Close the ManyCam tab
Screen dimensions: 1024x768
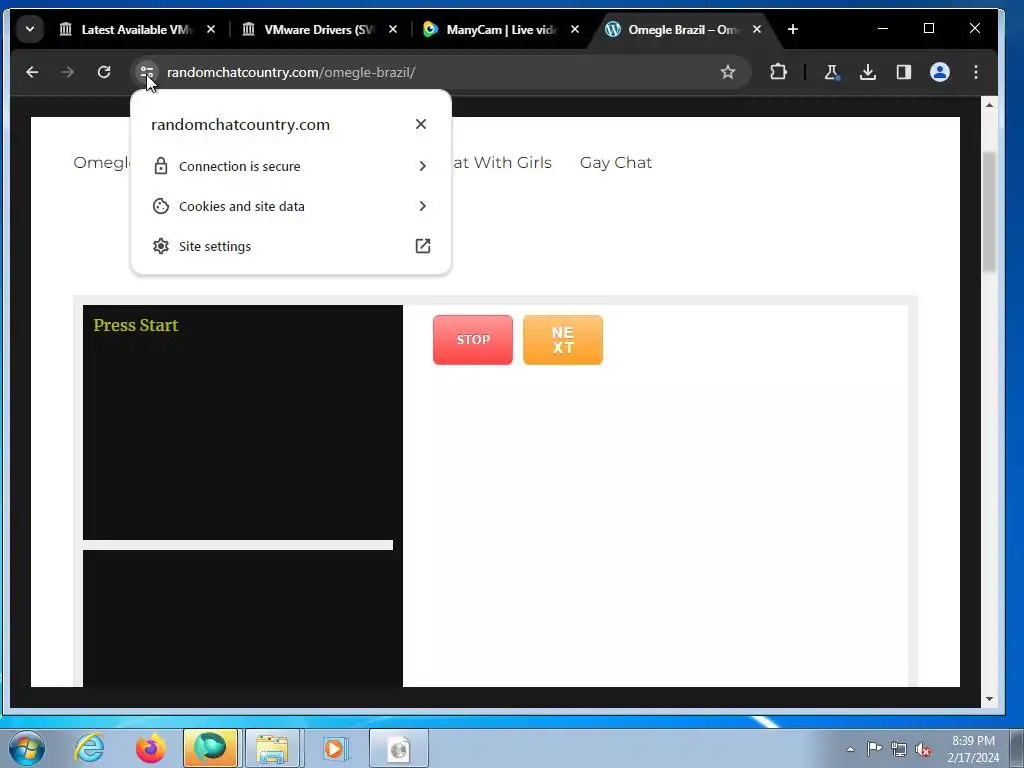(x=575, y=29)
